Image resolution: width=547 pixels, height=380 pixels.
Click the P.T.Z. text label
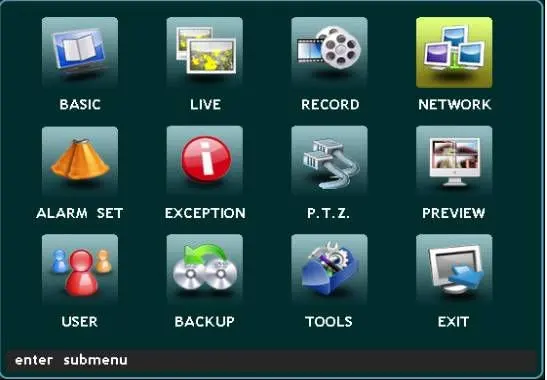pos(328,213)
